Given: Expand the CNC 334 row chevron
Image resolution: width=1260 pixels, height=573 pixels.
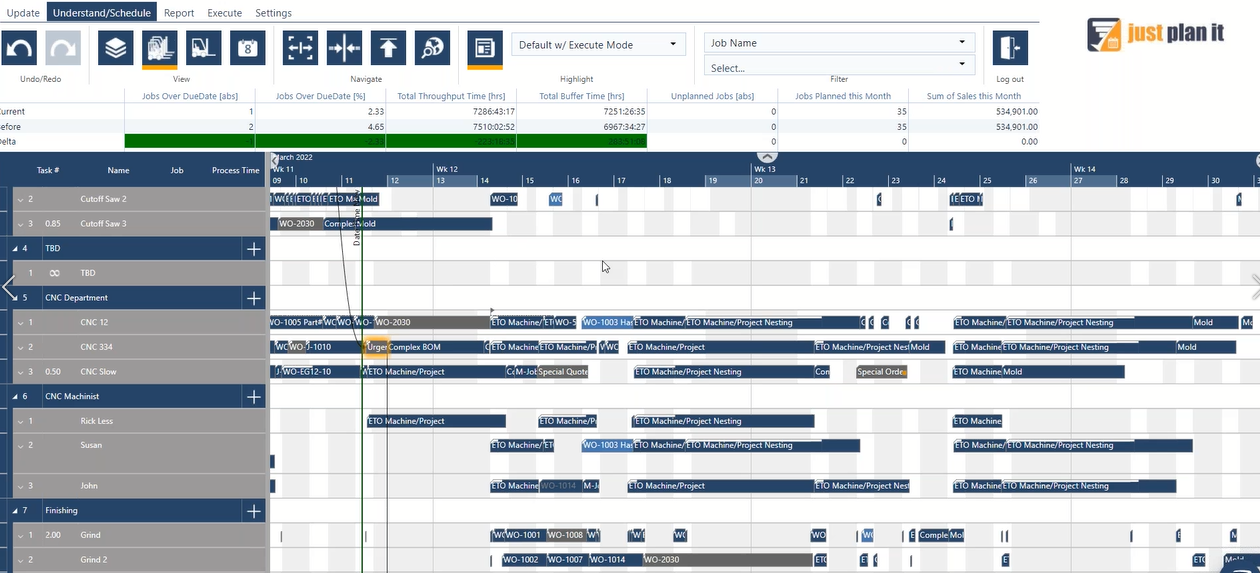Looking at the screenshot, I should click(x=18, y=347).
